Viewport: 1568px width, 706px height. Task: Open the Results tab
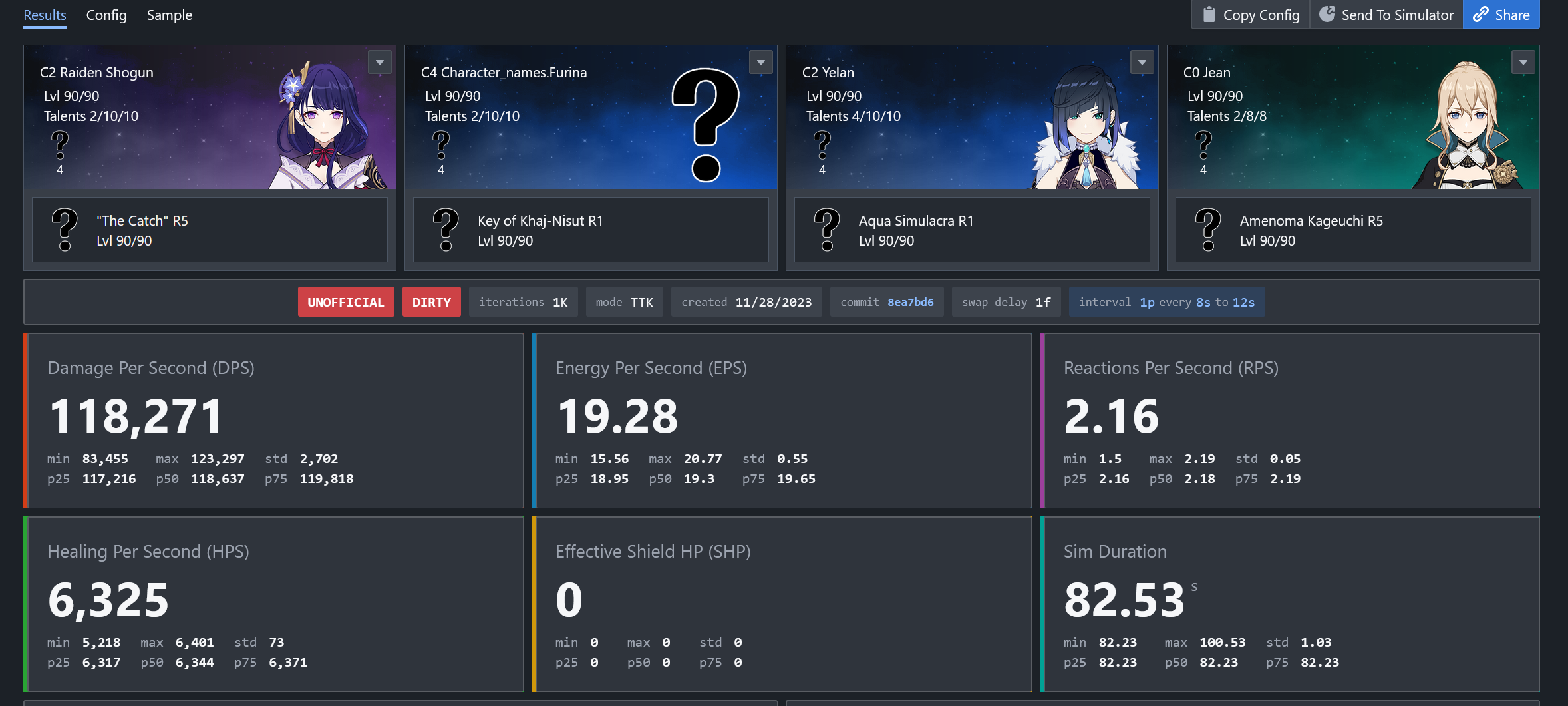[x=45, y=15]
